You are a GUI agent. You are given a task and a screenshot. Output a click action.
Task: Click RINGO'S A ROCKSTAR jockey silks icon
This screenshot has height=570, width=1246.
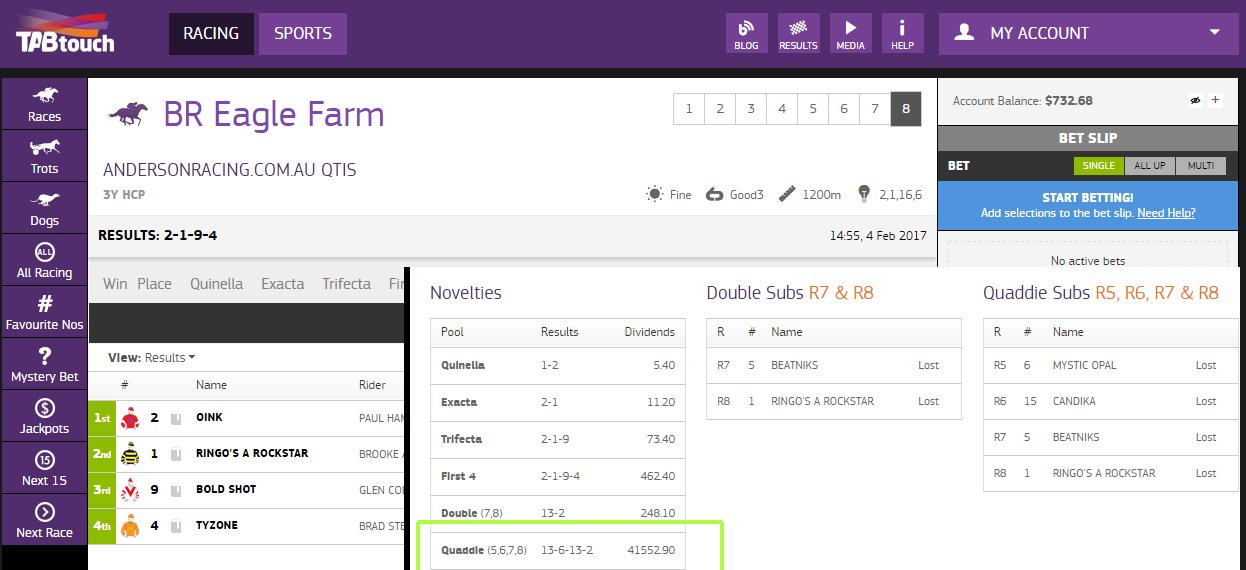(128, 453)
